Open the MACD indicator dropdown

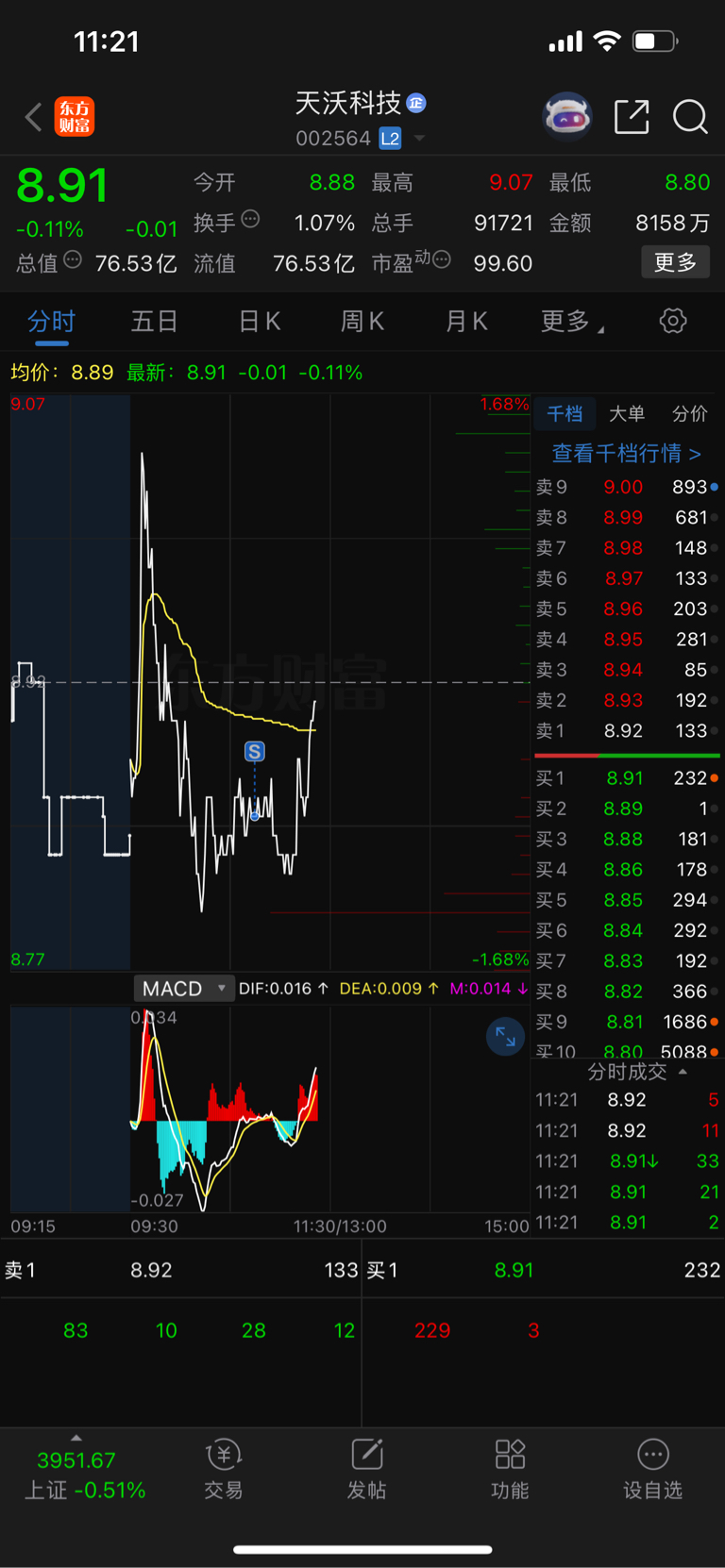point(183,989)
